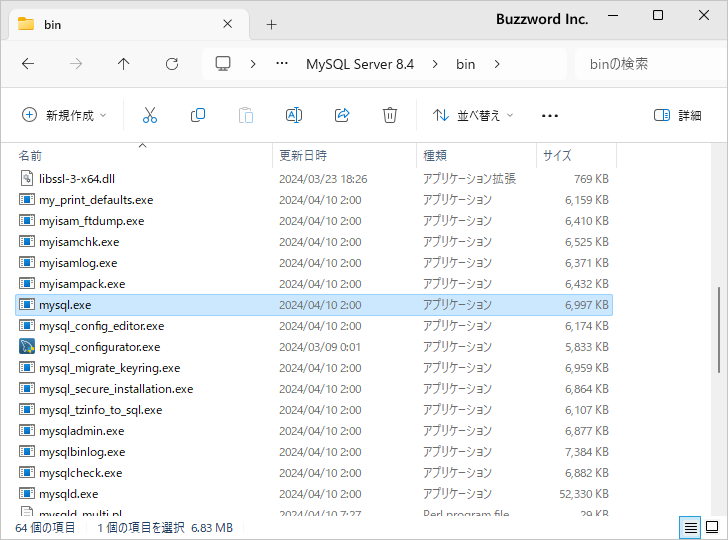Close the bin tab
This screenshot has width=728, height=540.
(x=228, y=24)
